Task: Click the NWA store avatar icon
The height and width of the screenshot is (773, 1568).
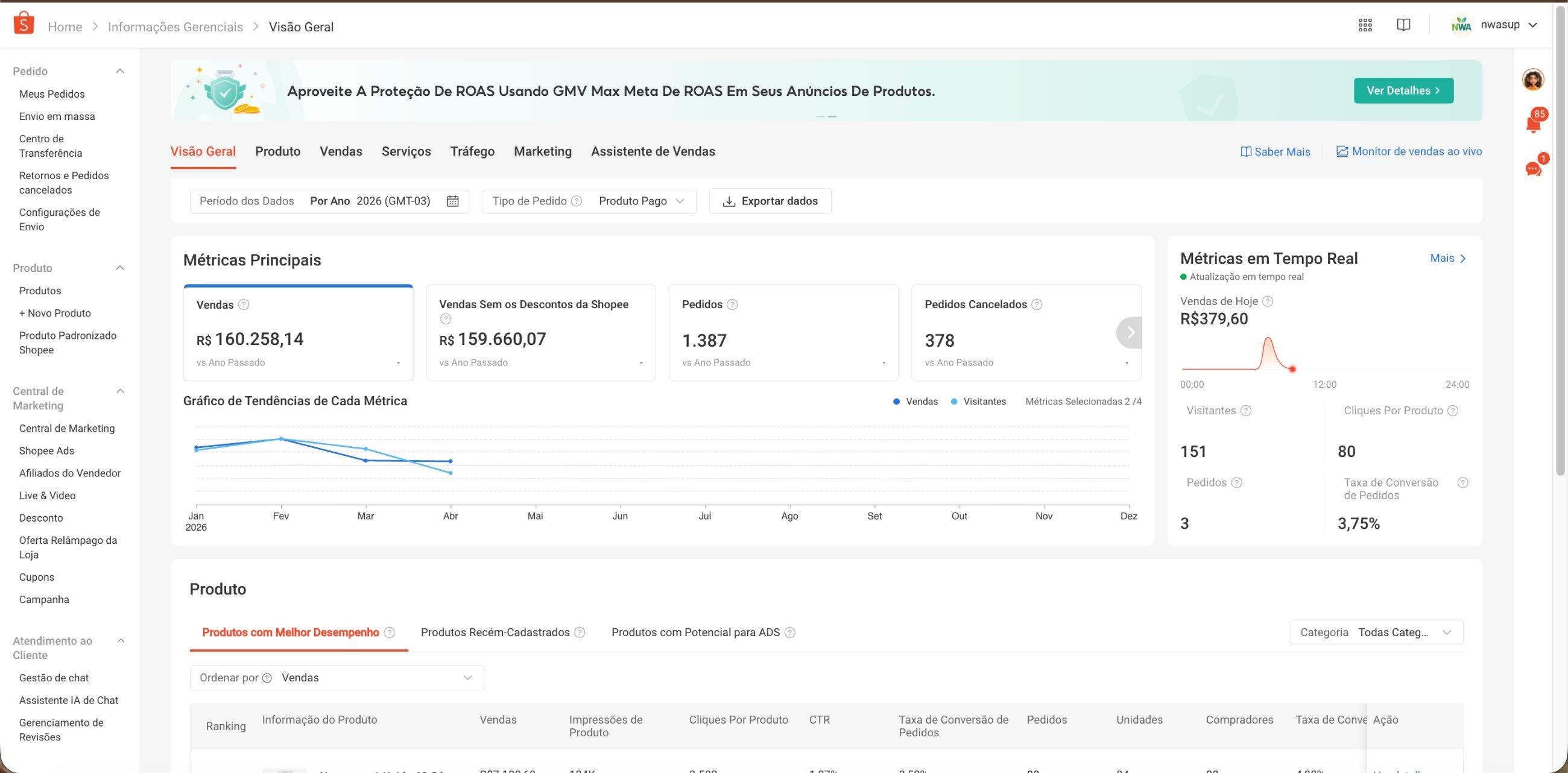Action: [1461, 25]
